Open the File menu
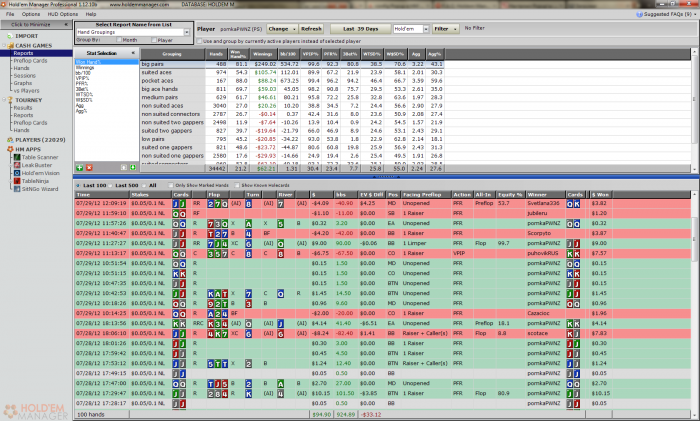 coord(10,14)
